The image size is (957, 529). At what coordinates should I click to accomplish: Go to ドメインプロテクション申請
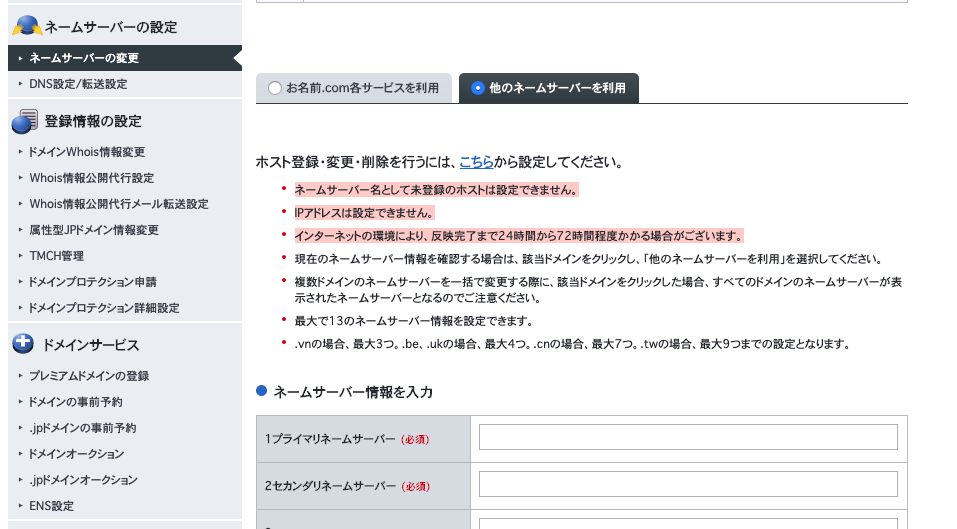pos(93,282)
